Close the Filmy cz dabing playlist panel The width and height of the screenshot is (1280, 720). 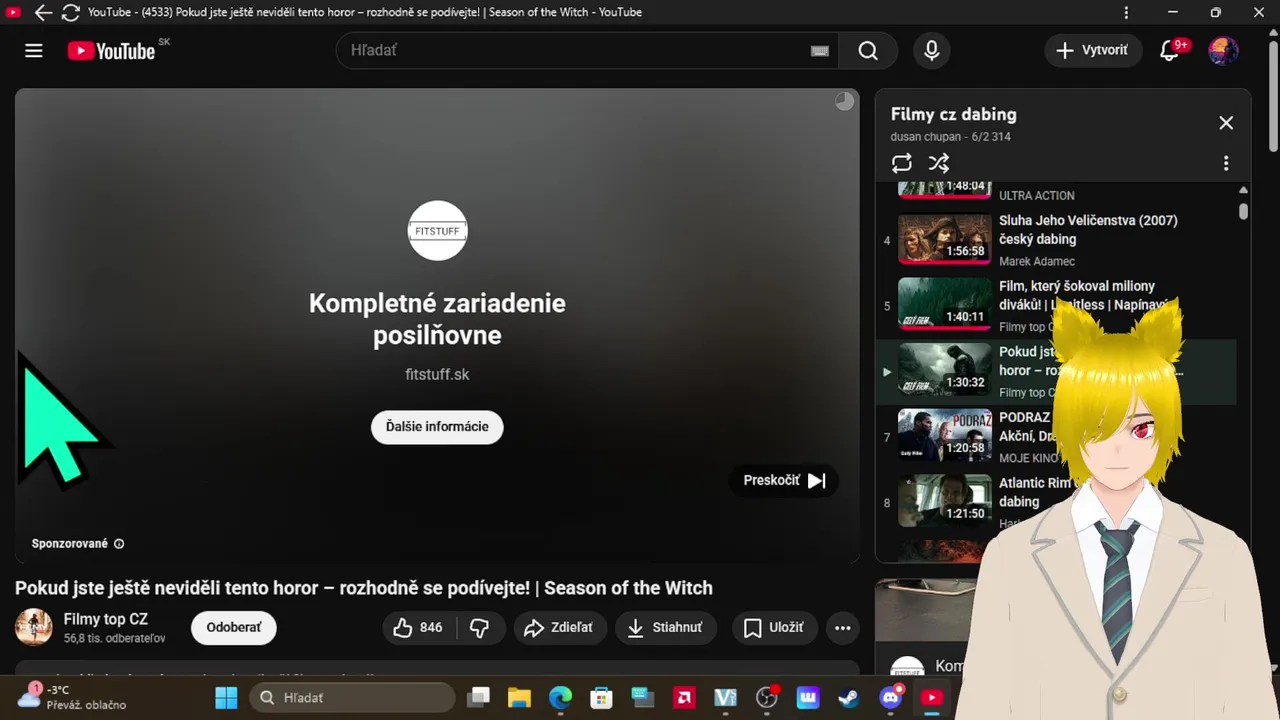coord(1226,123)
